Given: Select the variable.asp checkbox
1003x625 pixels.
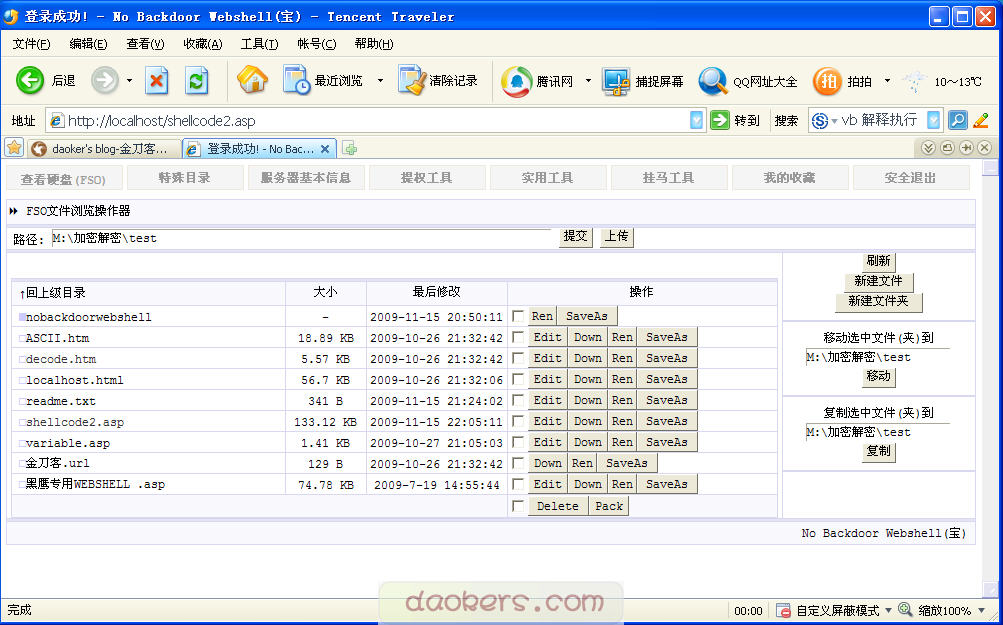Looking at the screenshot, I should [518, 442].
